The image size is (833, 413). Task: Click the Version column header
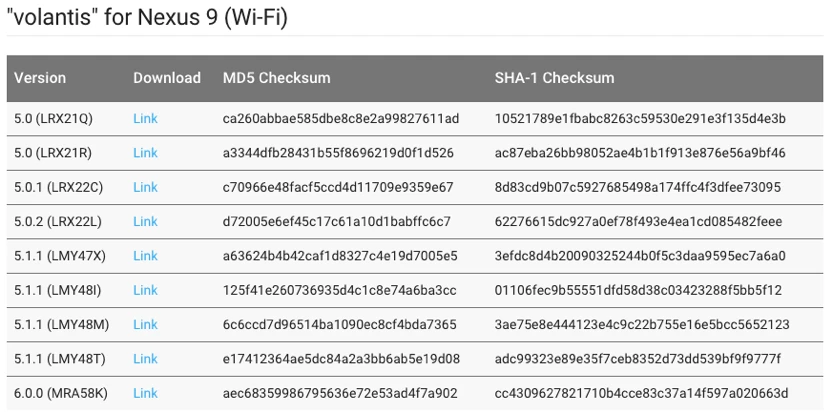40,78
